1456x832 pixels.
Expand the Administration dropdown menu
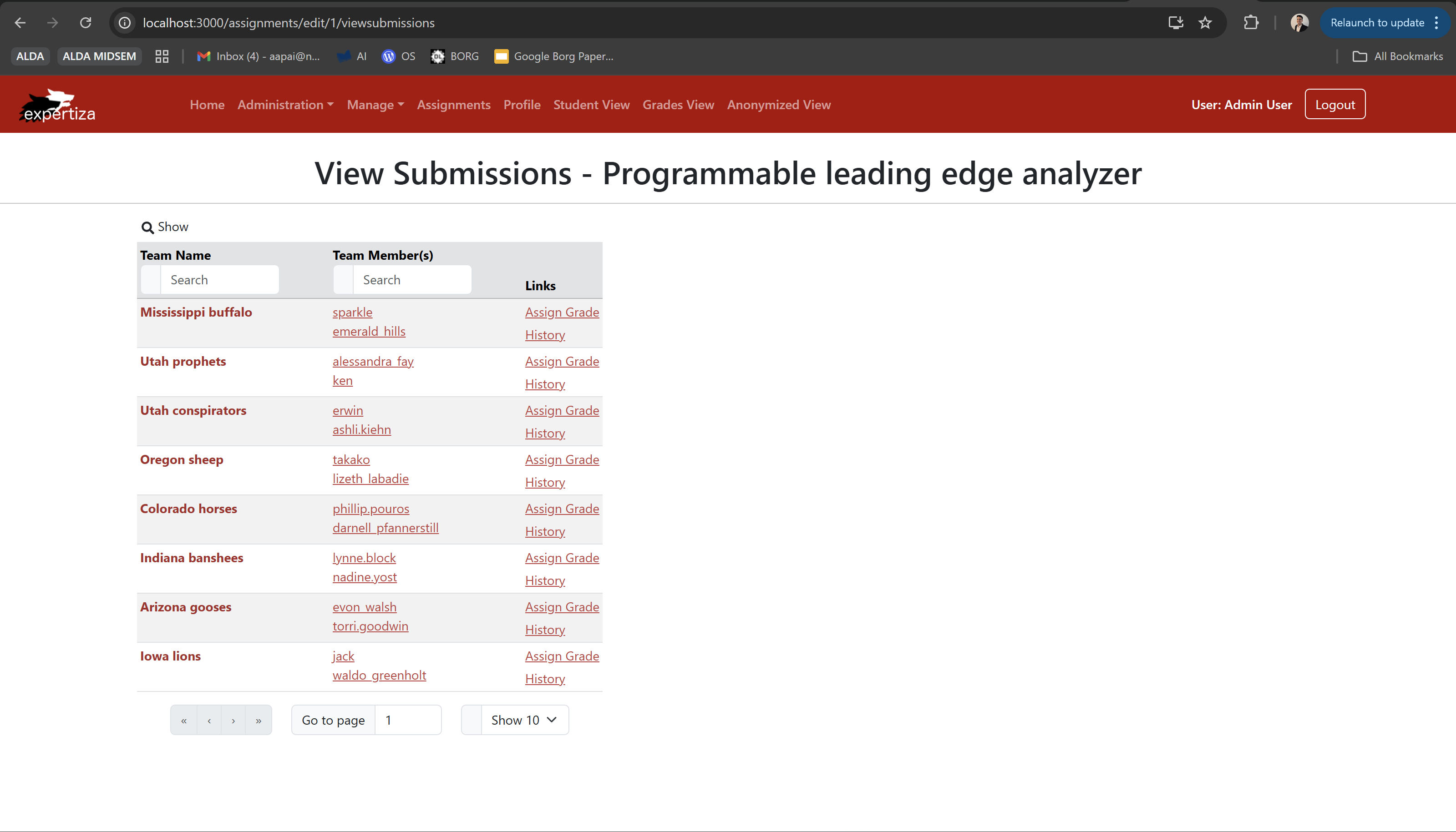[x=285, y=105]
